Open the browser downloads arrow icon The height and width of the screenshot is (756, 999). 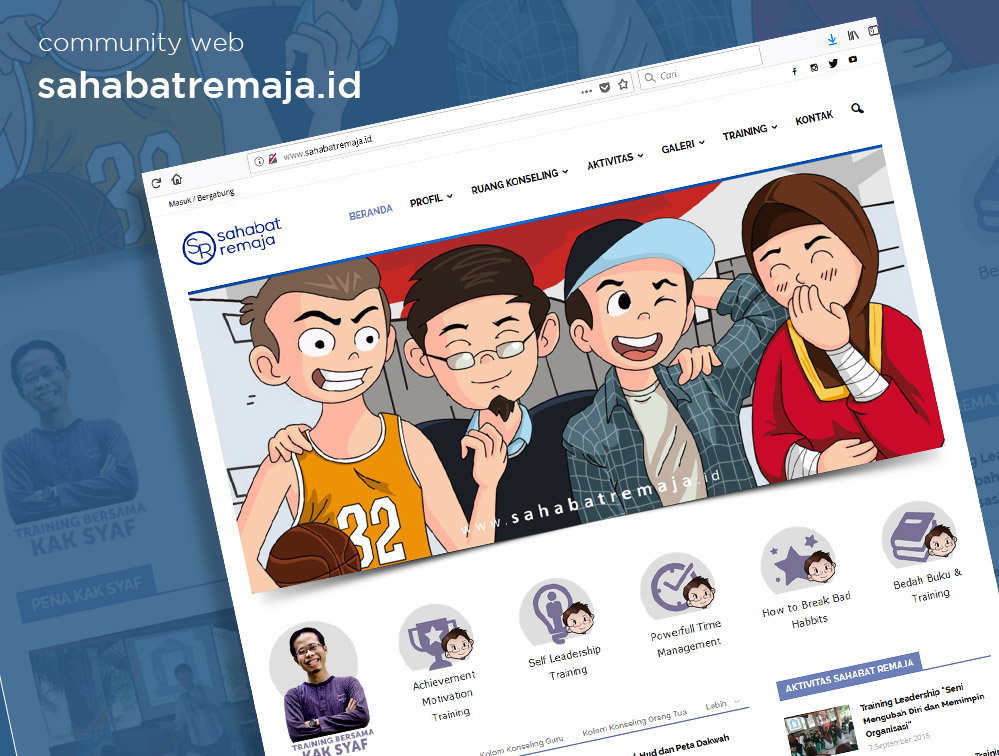831,40
